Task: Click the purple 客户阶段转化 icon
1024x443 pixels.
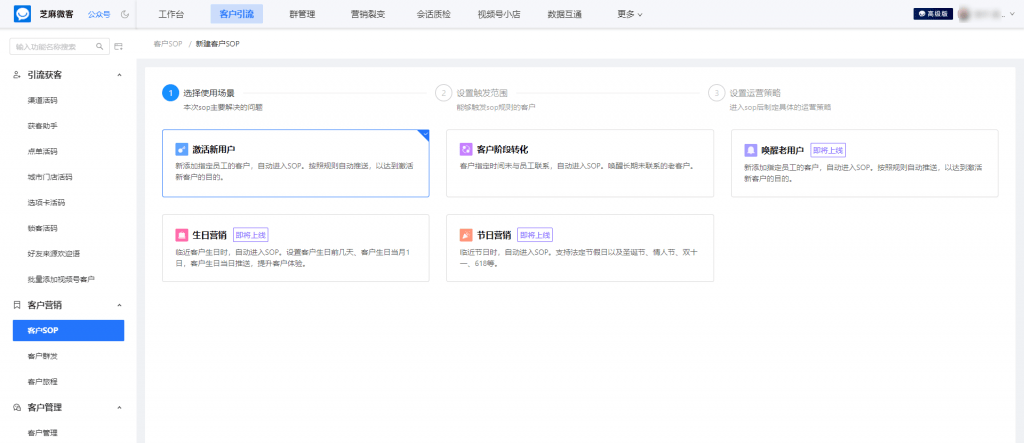Action: [x=465, y=149]
